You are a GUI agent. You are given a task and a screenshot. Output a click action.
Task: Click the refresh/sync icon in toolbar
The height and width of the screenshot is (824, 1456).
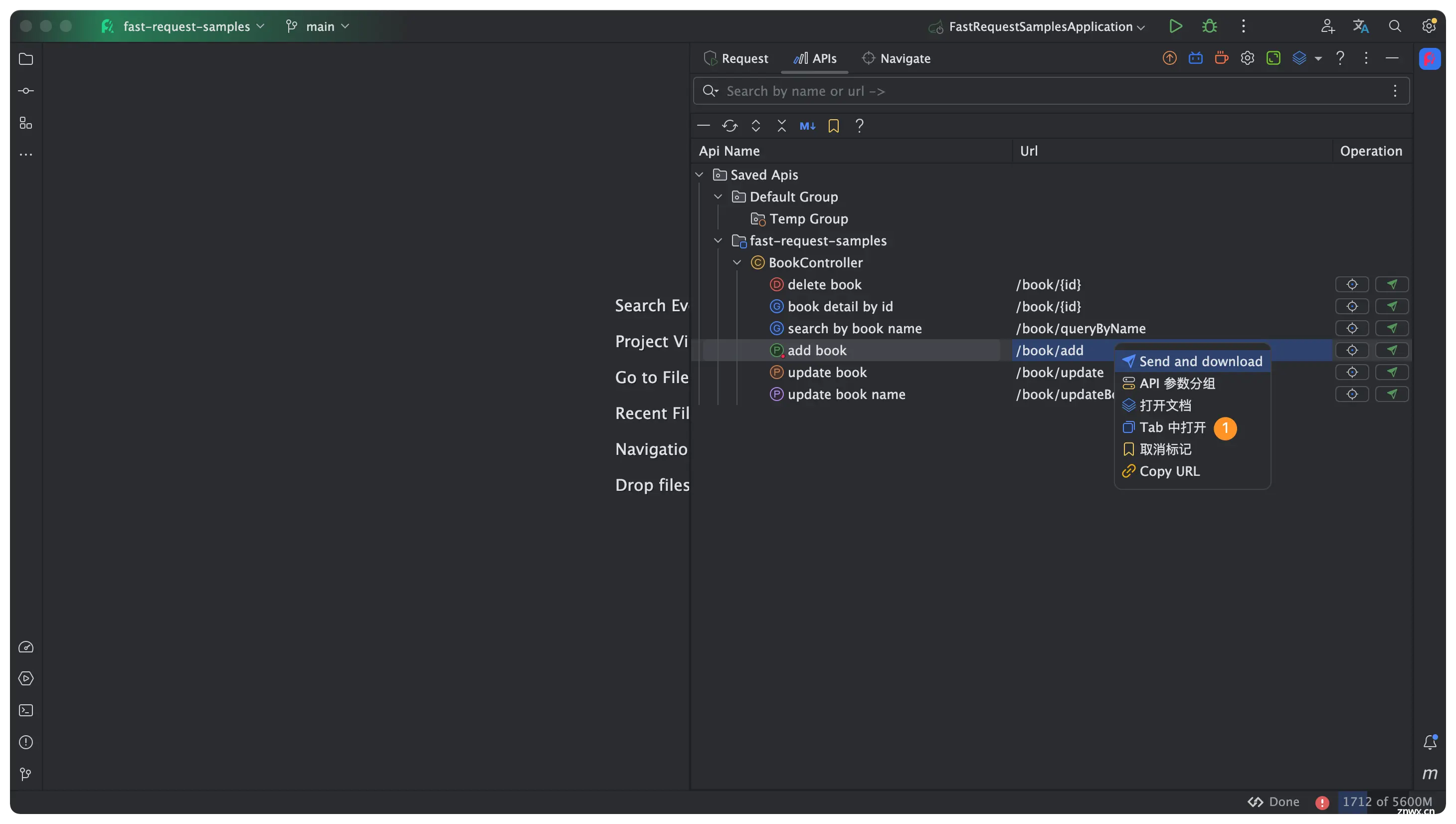(x=729, y=125)
